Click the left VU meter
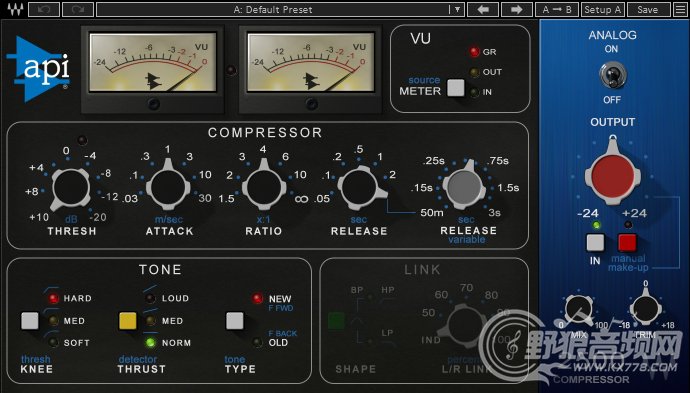The image size is (690, 393). 153,62
